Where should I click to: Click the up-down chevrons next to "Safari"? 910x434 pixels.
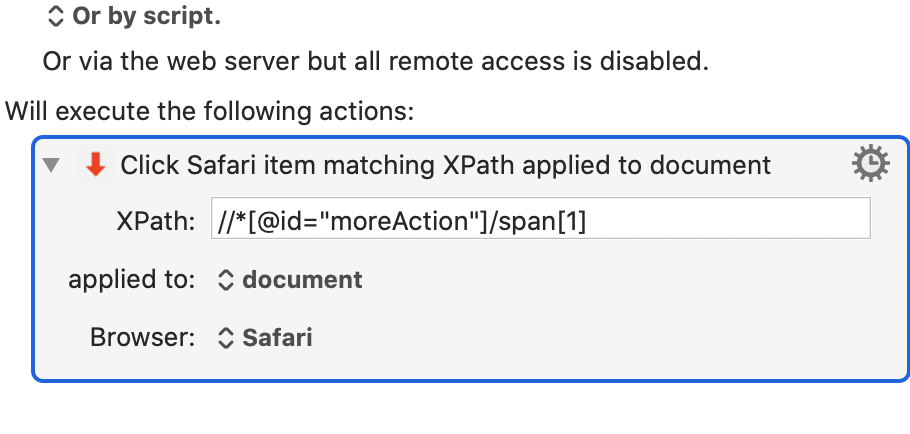click(225, 338)
